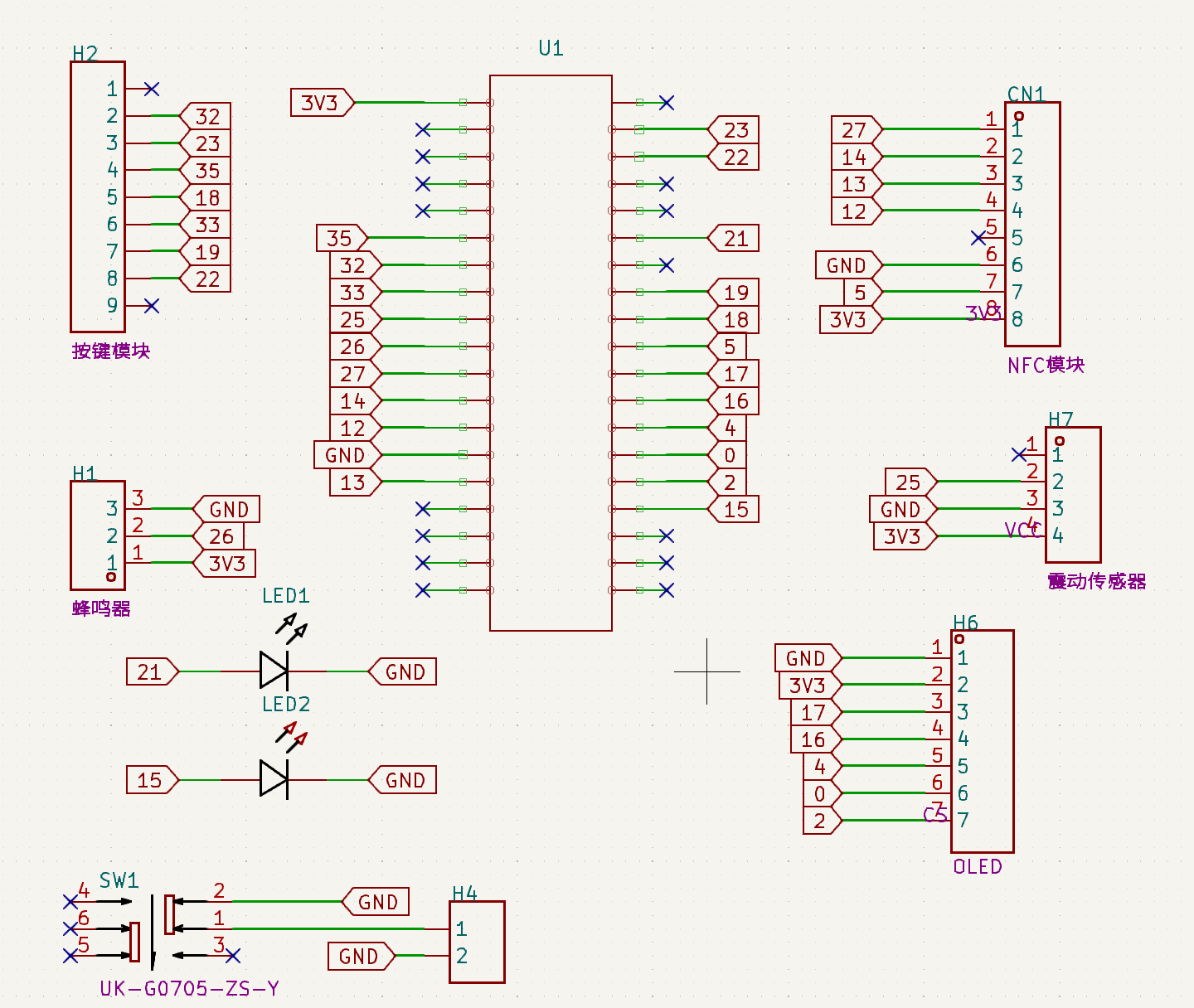This screenshot has height=1008, width=1194.
Task: Click the no-connect flag on H7 pin 1
Action: tap(1019, 454)
